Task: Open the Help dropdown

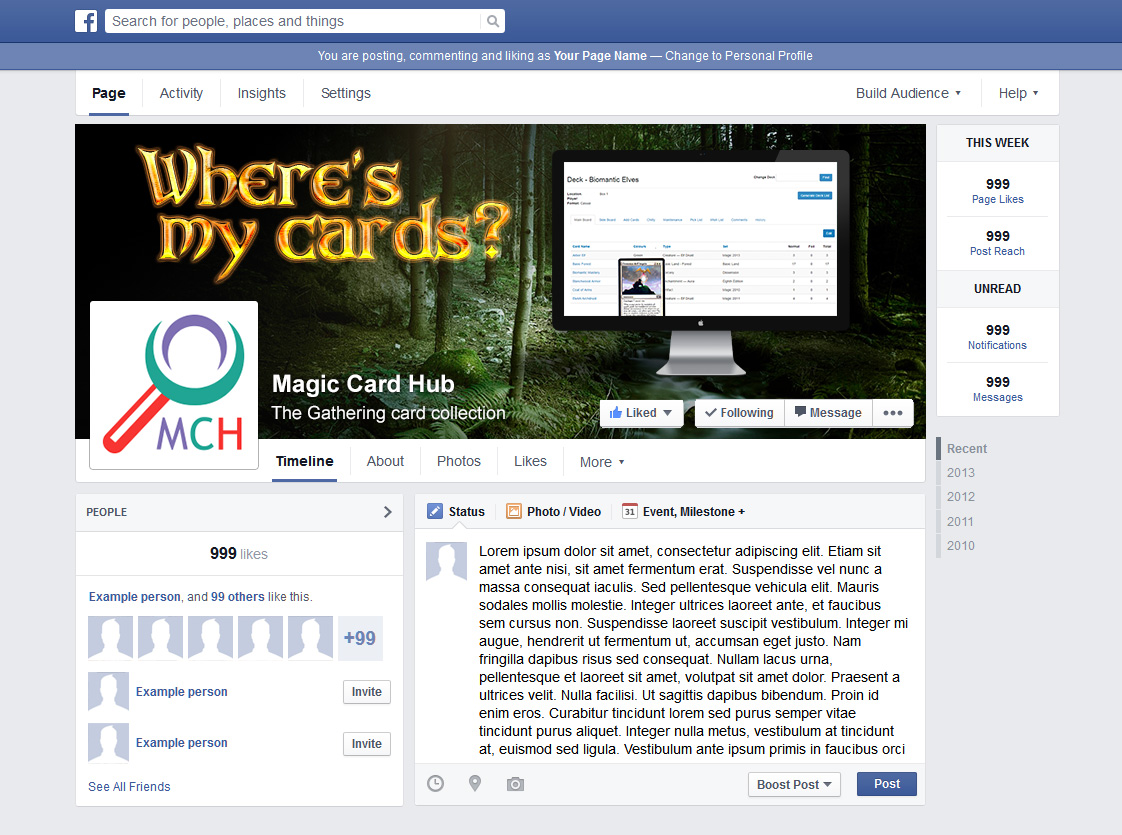Action: (1018, 93)
